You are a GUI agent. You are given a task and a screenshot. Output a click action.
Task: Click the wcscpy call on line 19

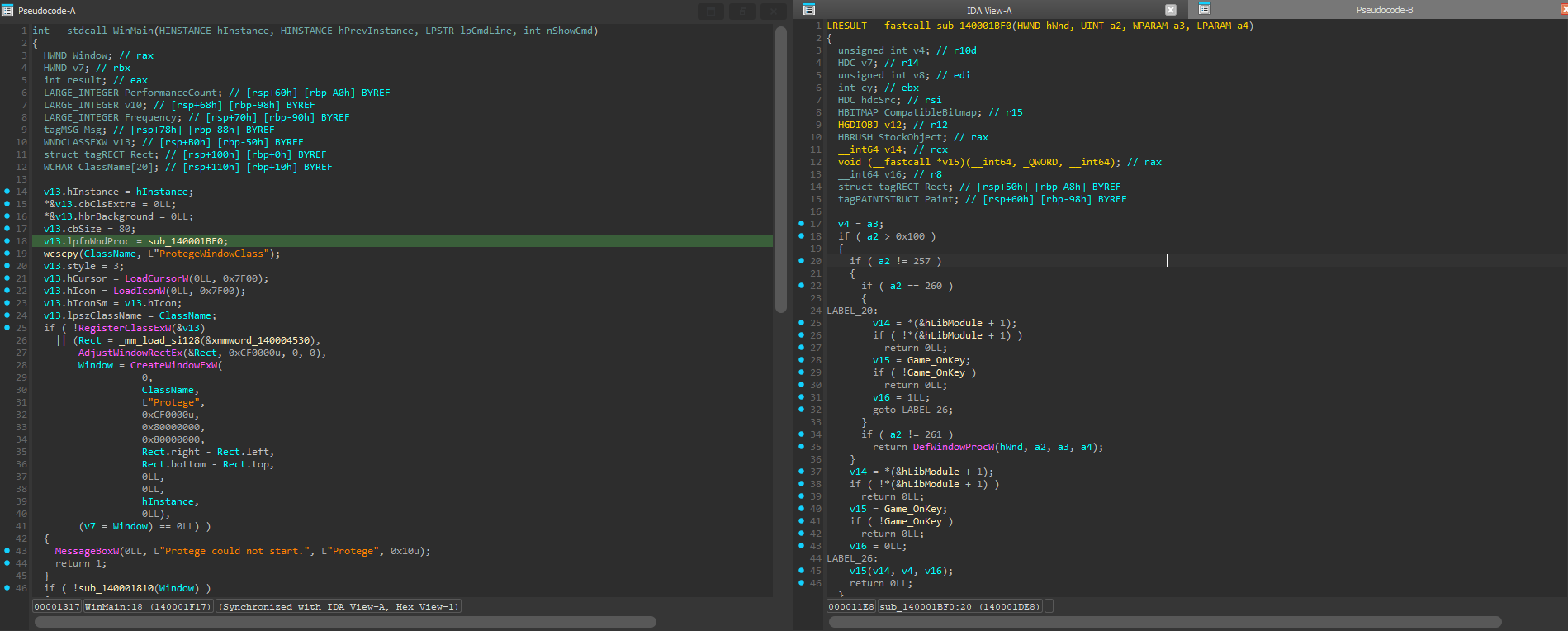coord(61,254)
